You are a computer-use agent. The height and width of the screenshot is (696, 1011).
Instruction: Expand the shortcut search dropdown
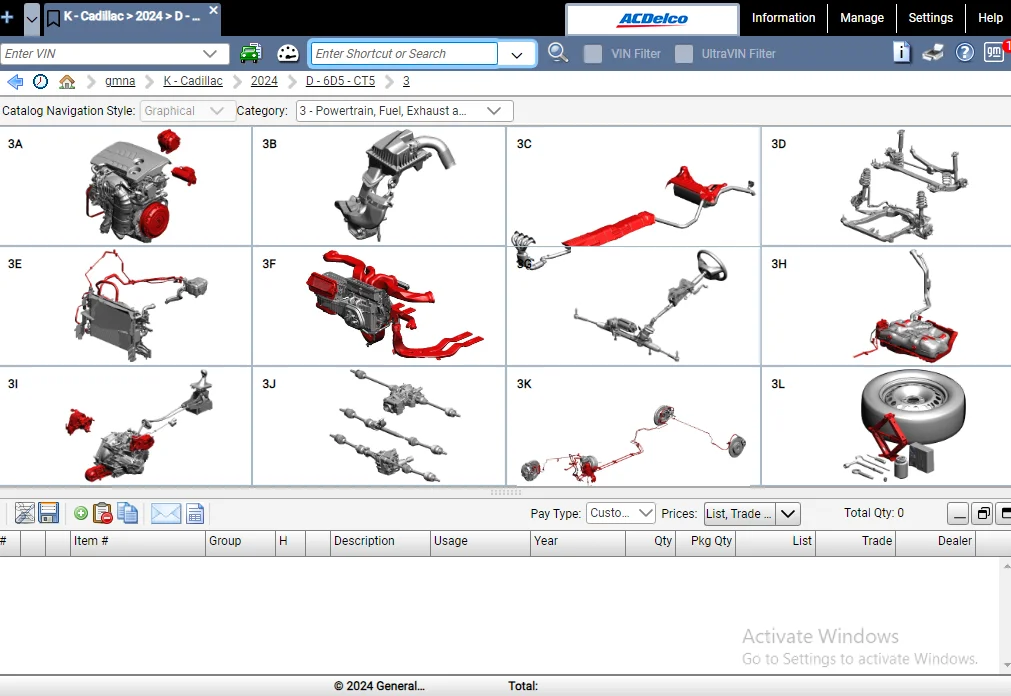(x=516, y=54)
